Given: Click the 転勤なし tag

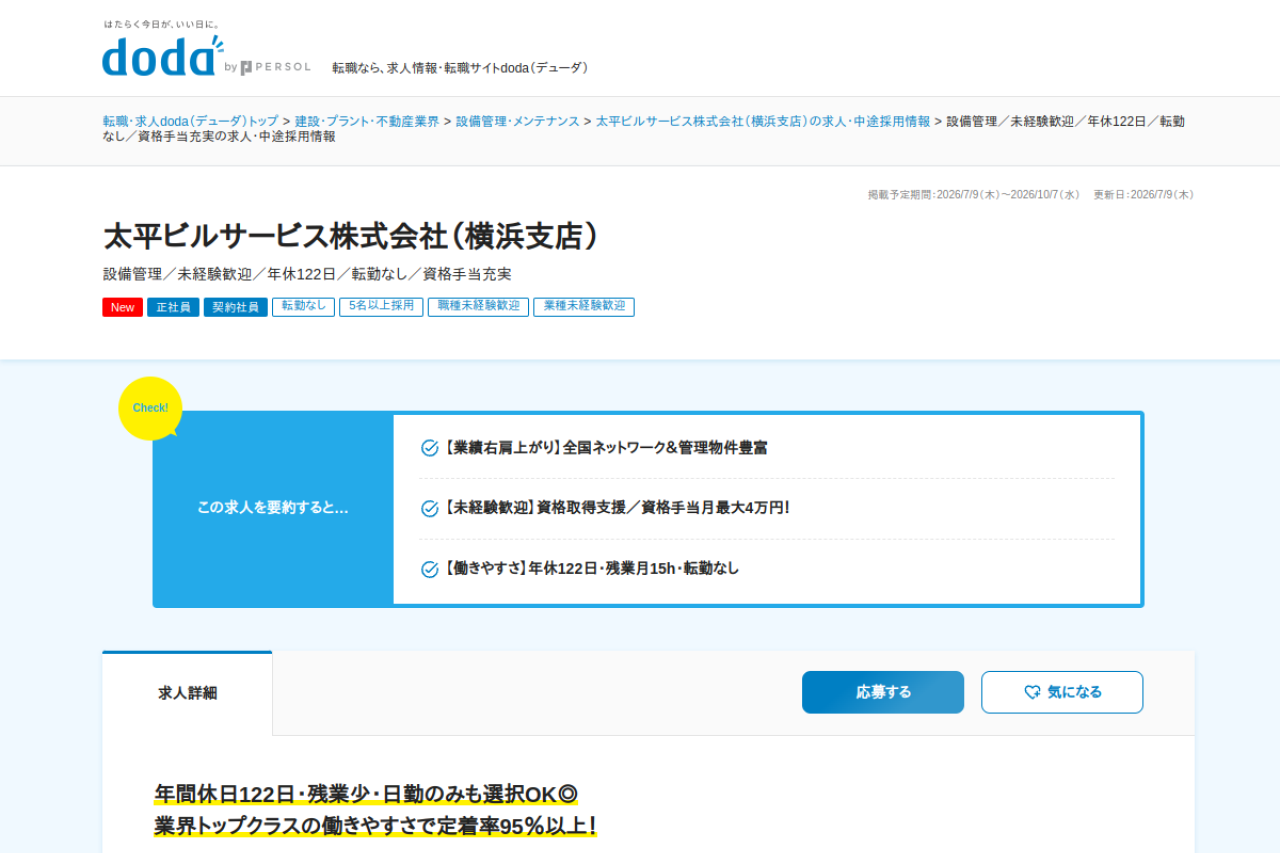Looking at the screenshot, I should coord(303,307).
